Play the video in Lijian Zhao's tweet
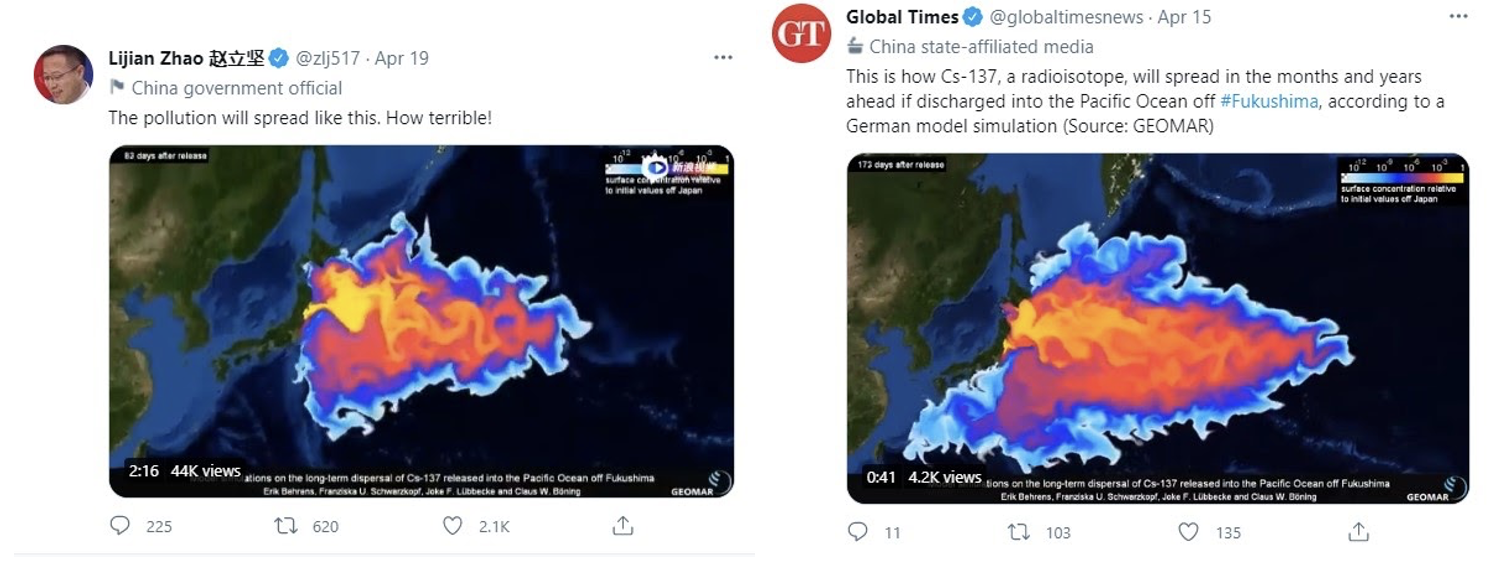The width and height of the screenshot is (1508, 566). (421, 321)
